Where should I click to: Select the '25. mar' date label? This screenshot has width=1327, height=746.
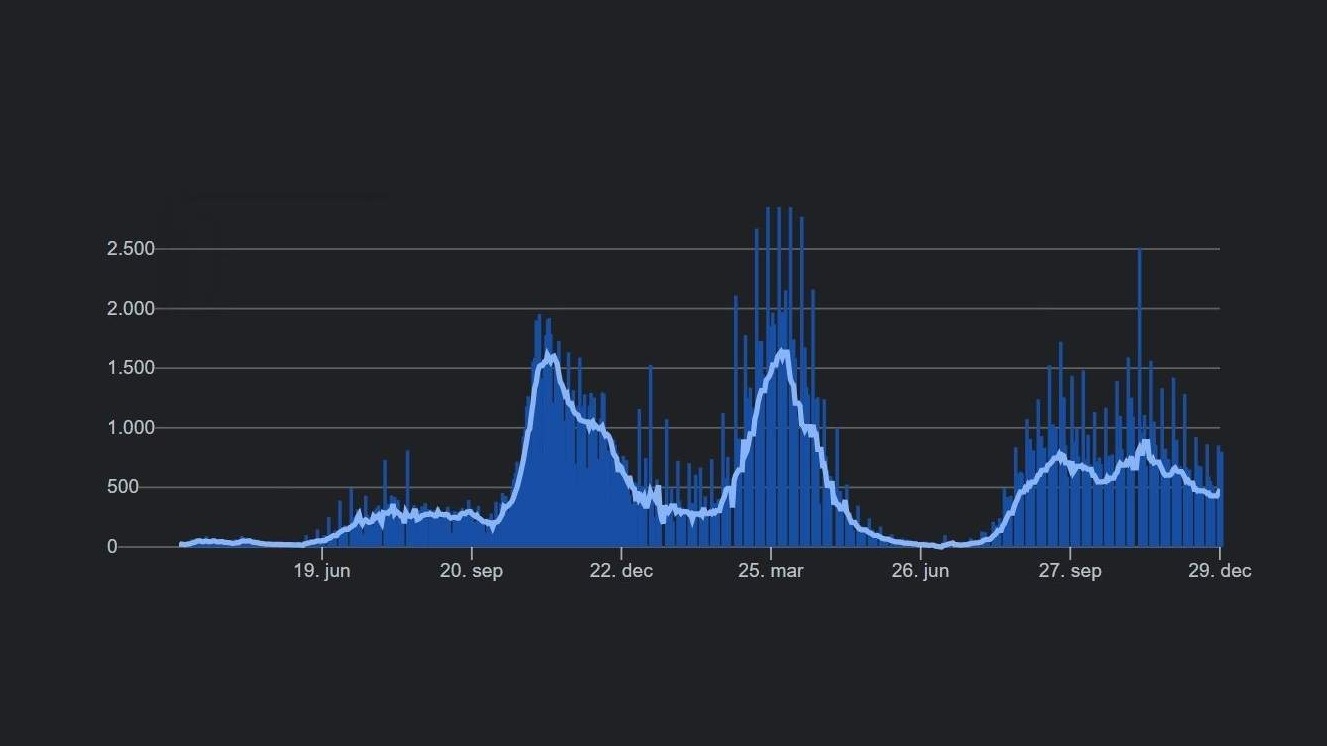coord(771,571)
